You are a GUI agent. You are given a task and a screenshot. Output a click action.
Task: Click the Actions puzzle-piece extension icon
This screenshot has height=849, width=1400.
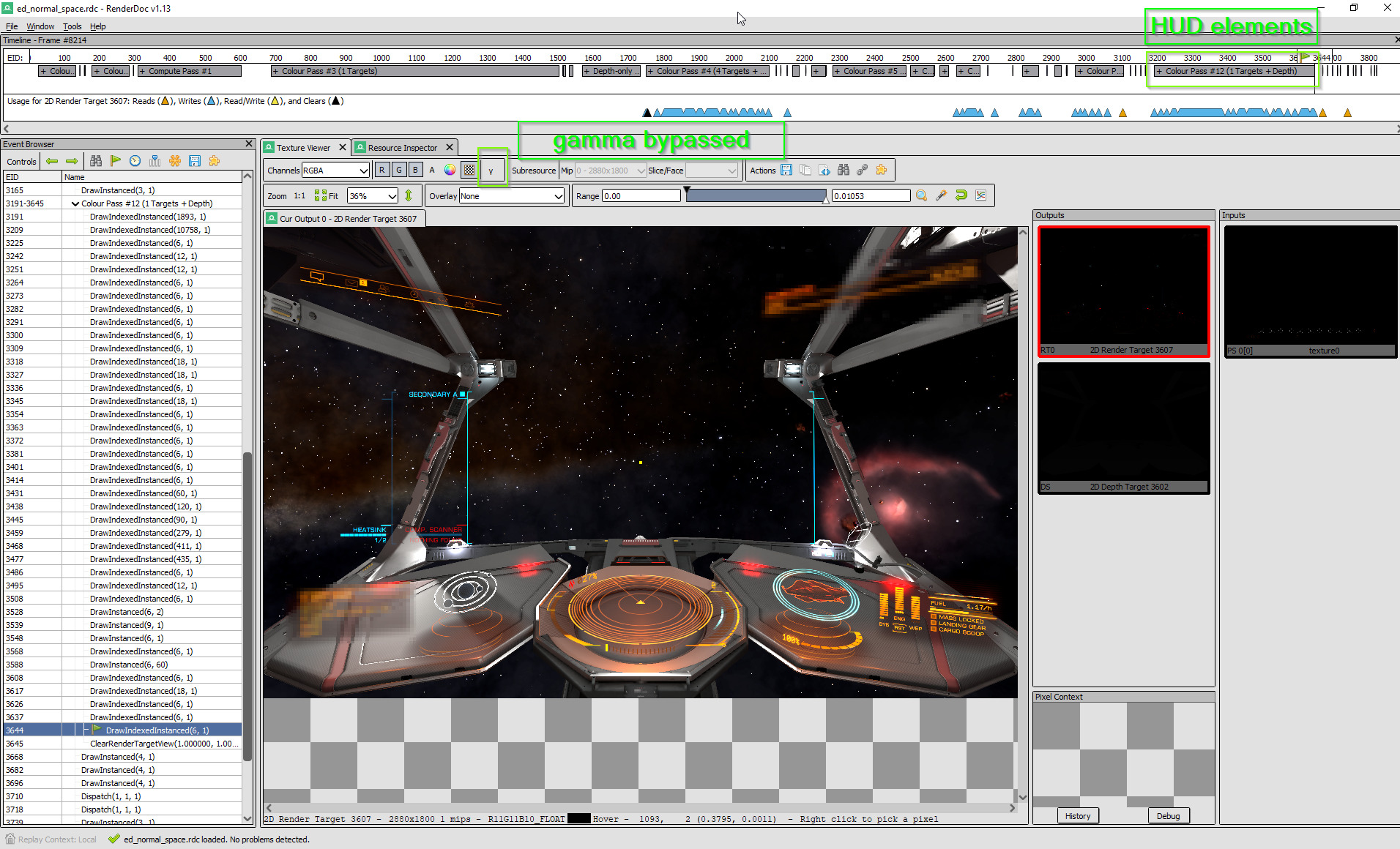point(882,170)
